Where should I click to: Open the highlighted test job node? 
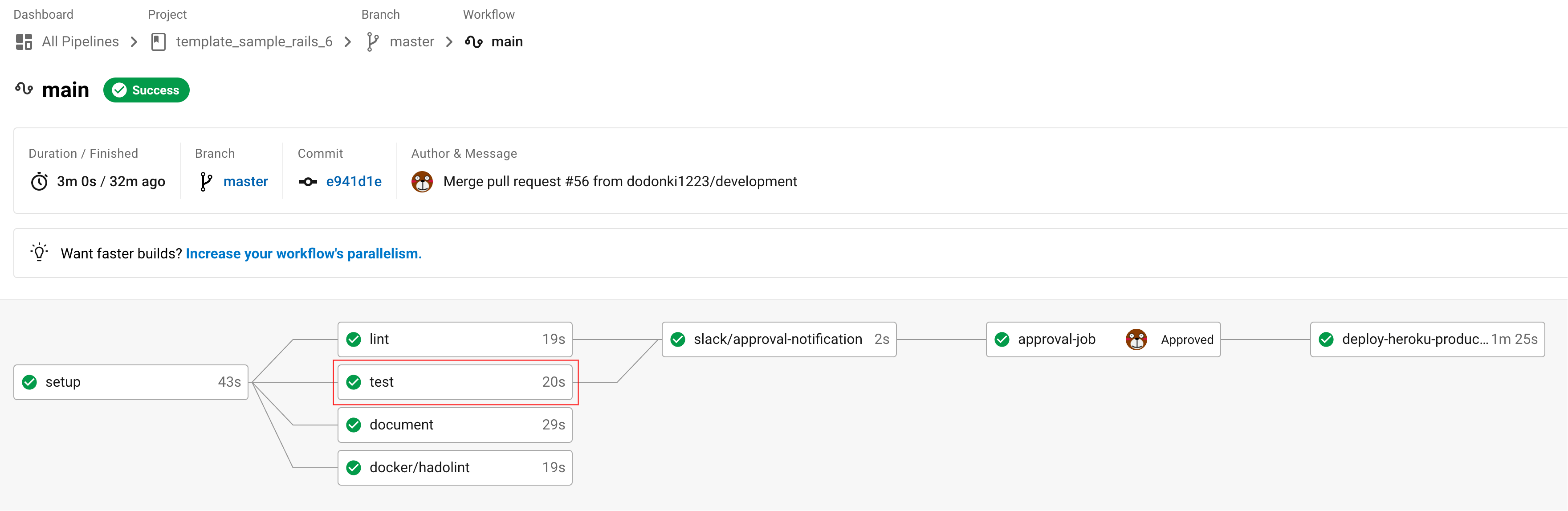454,382
